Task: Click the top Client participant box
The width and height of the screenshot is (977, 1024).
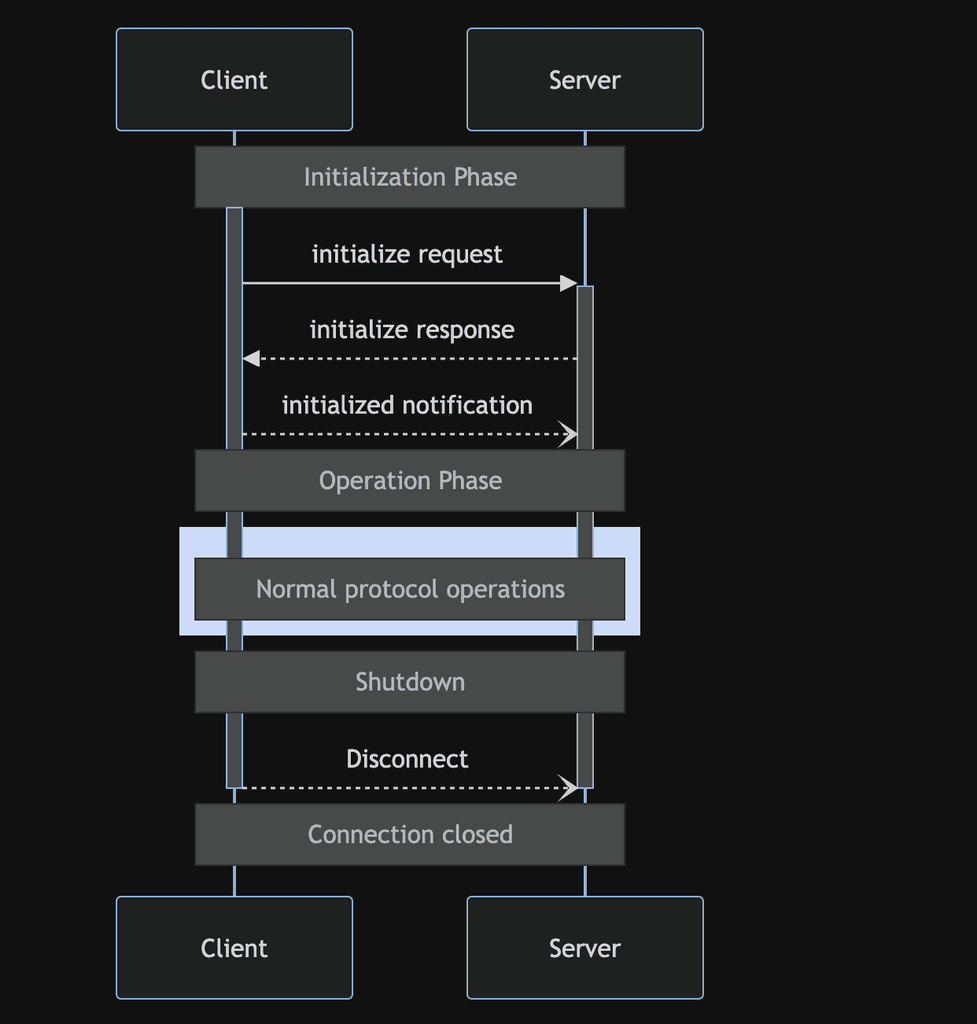Action: pyautogui.click(x=234, y=79)
